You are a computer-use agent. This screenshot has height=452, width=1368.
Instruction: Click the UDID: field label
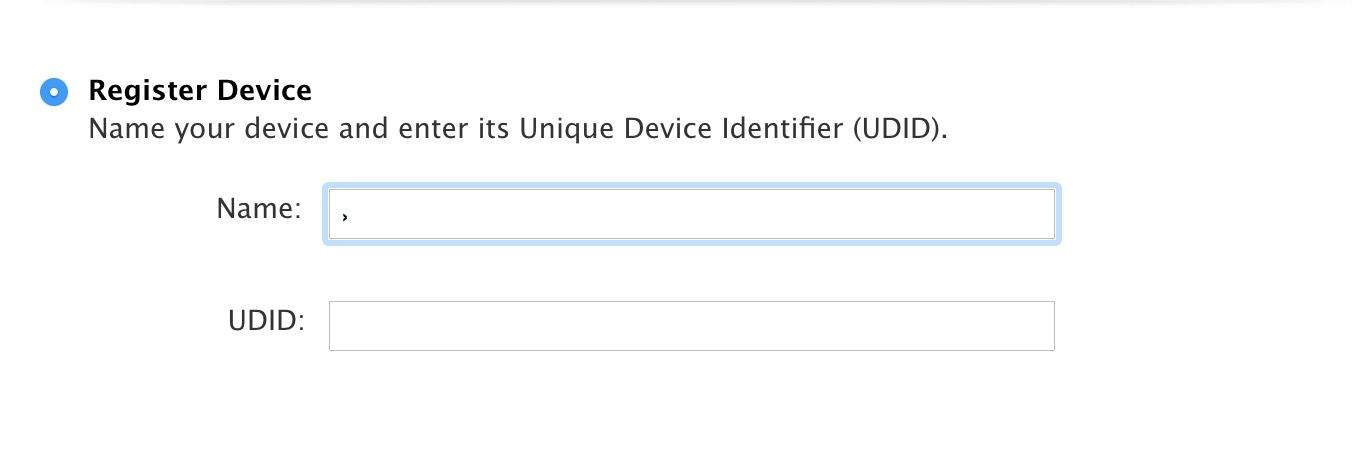tap(265, 322)
